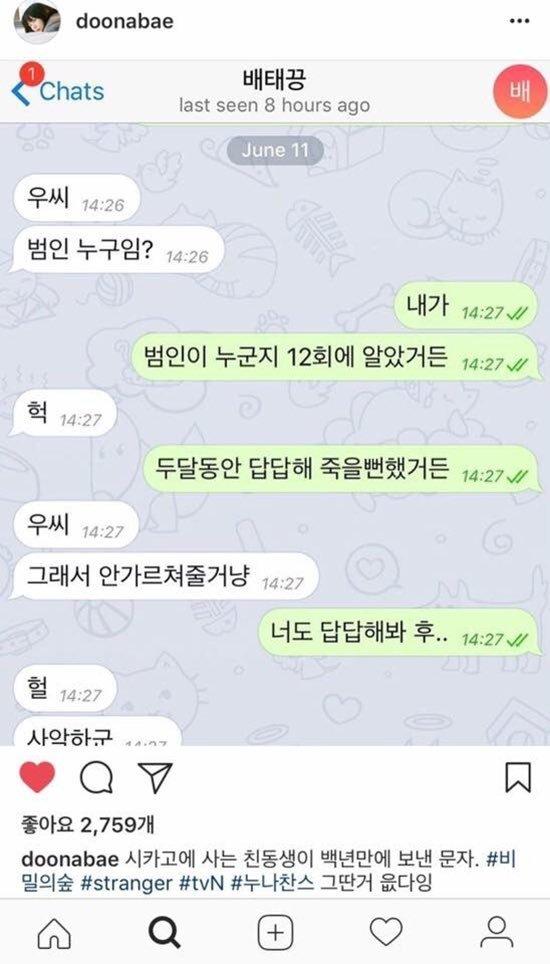Go to the Home tab icon
The width and height of the screenshot is (550, 964).
pos(54,933)
